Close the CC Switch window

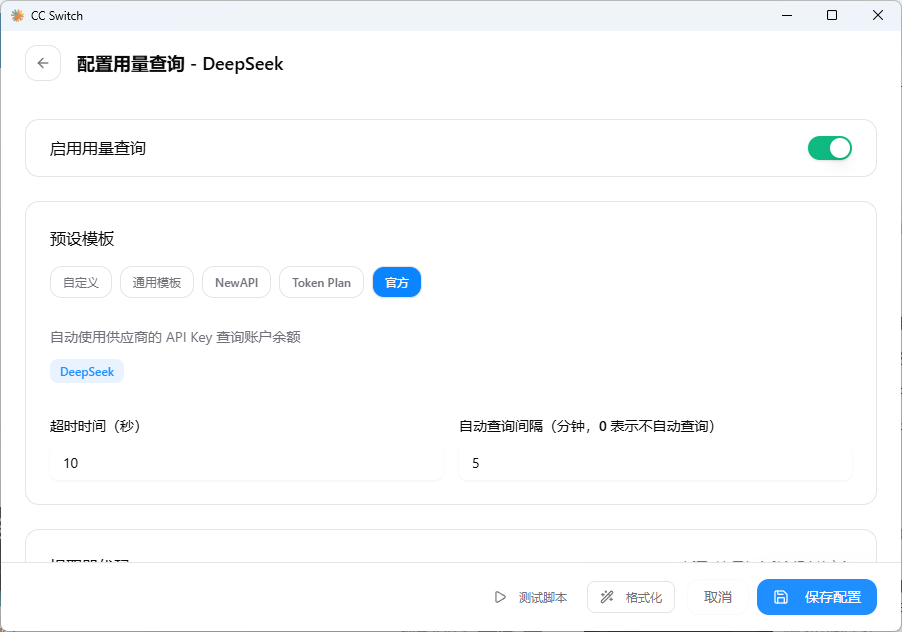(877, 16)
